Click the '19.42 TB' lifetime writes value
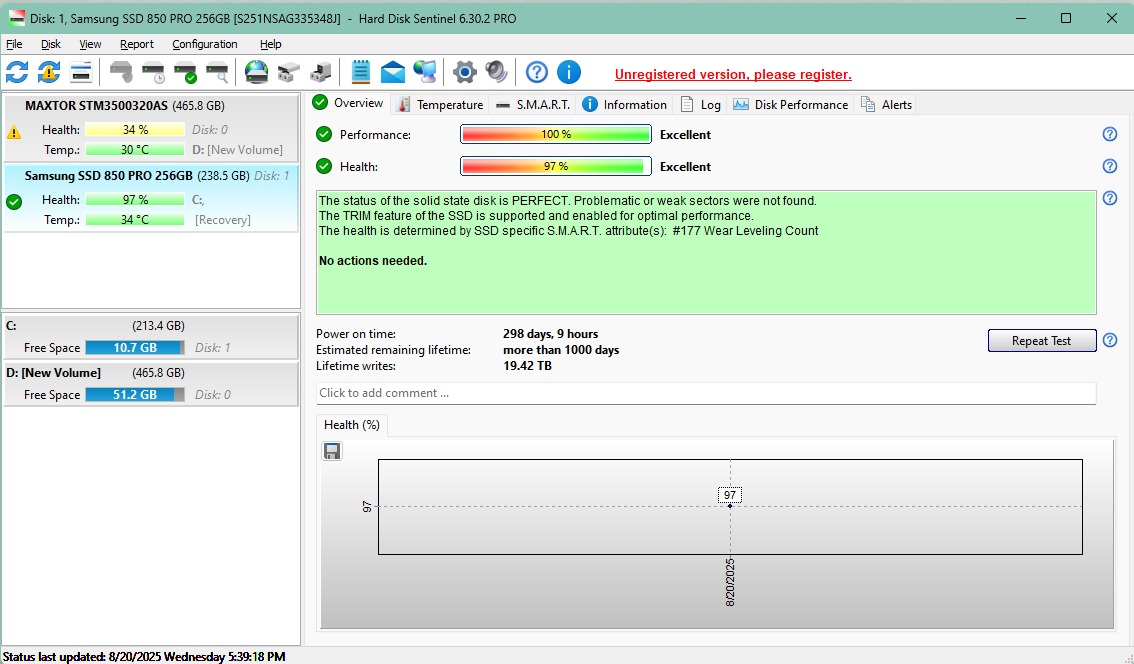The image size is (1134, 664). pos(527,366)
